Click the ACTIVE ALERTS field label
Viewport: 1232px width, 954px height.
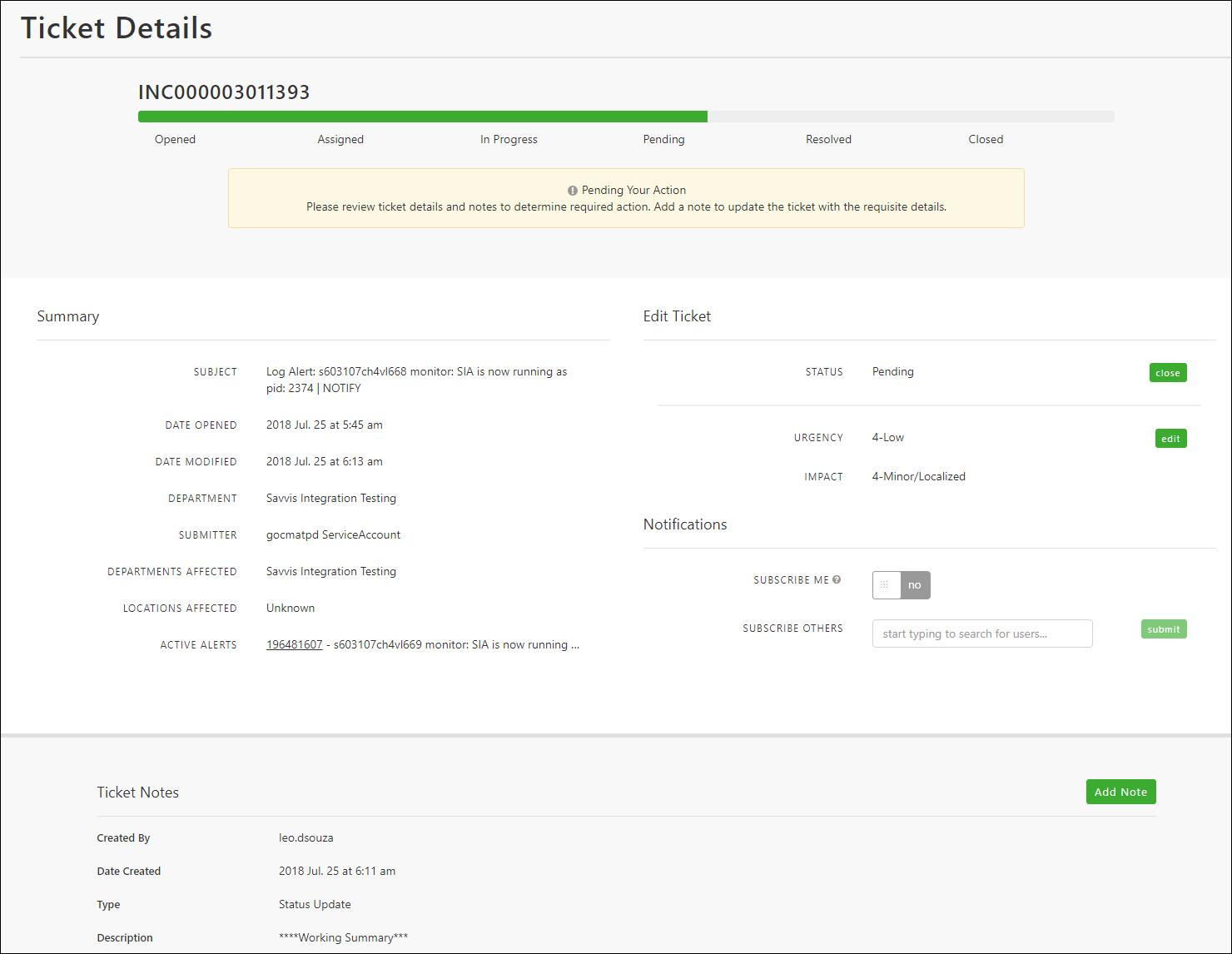[x=198, y=645]
